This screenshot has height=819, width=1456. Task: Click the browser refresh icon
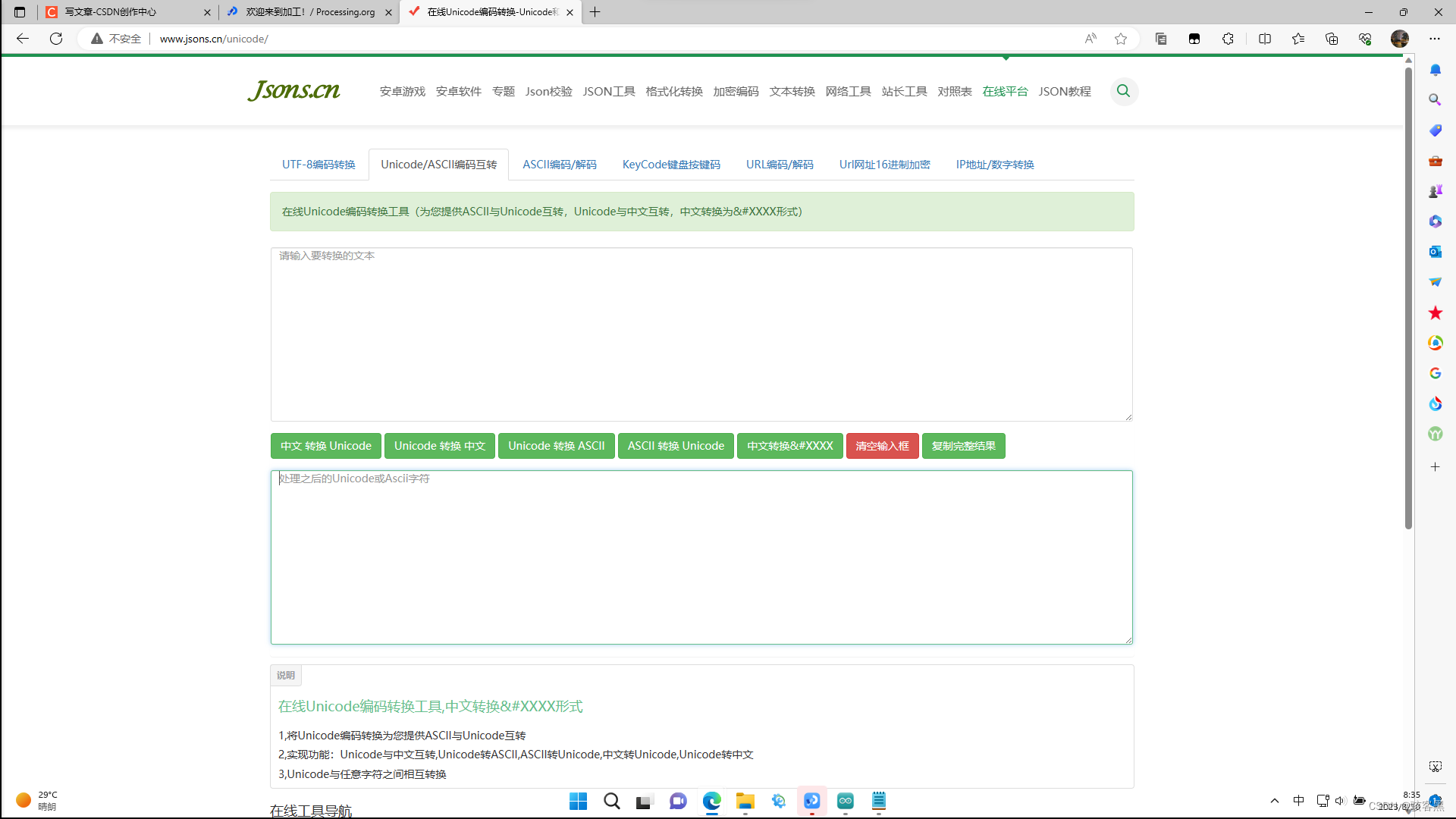click(55, 39)
